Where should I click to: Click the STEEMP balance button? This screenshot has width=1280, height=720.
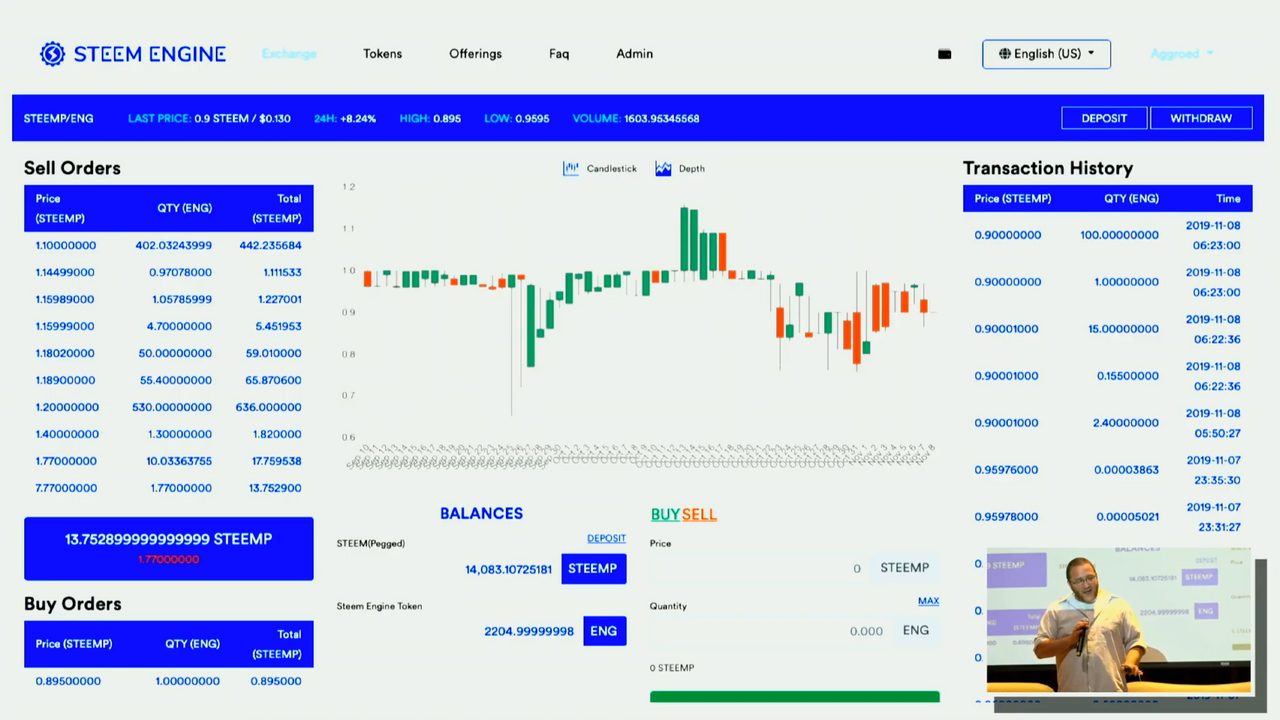[593, 568]
